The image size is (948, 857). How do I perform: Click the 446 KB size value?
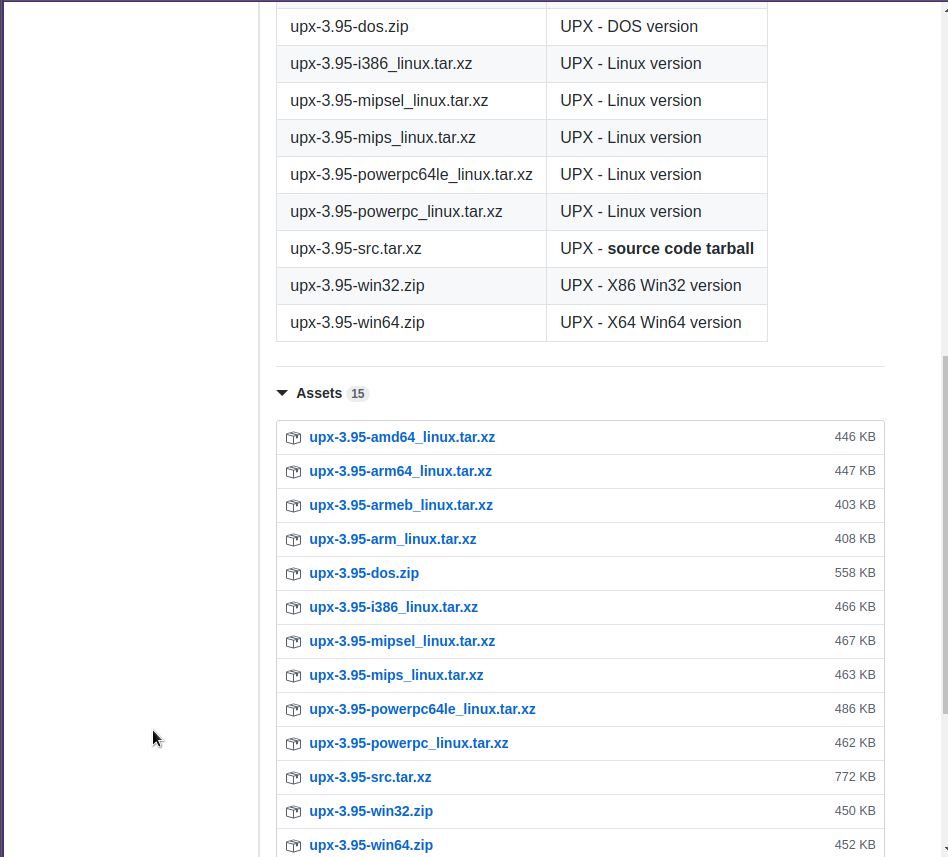pyautogui.click(x=855, y=437)
